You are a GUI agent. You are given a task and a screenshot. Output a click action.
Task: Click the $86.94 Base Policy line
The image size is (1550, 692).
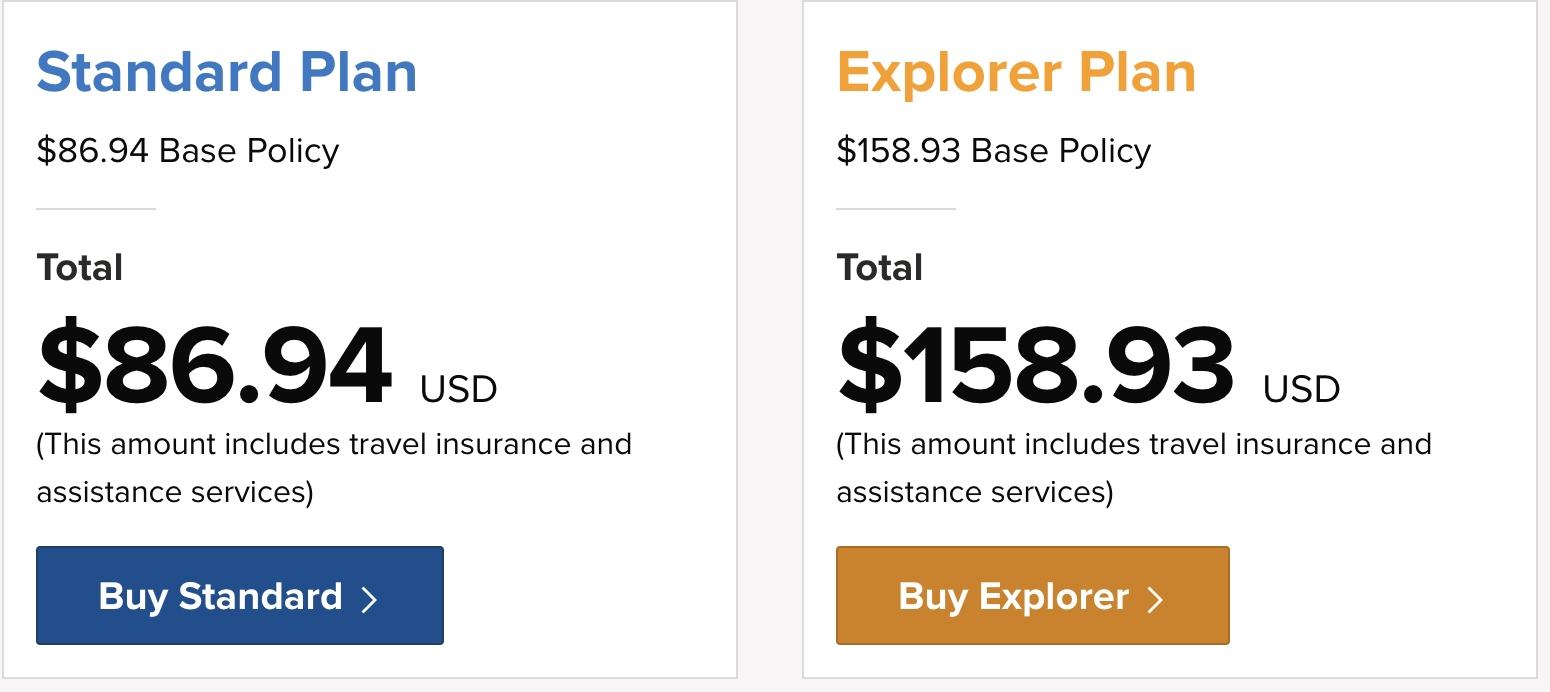click(x=188, y=151)
